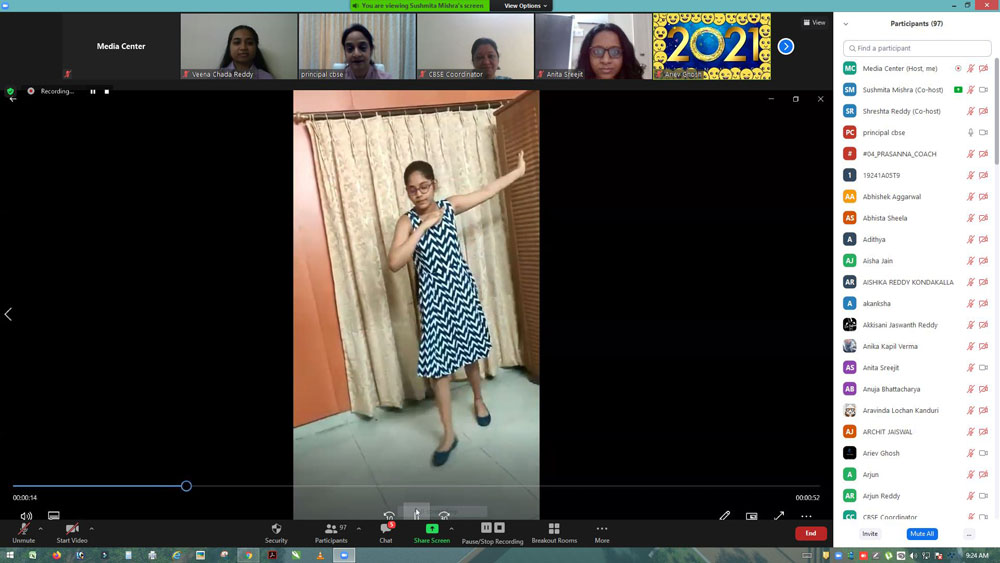This screenshot has height=563, width=1000.
Task: Toggle Abhishek Aggarwal's muted mic icon
Action: click(x=971, y=196)
